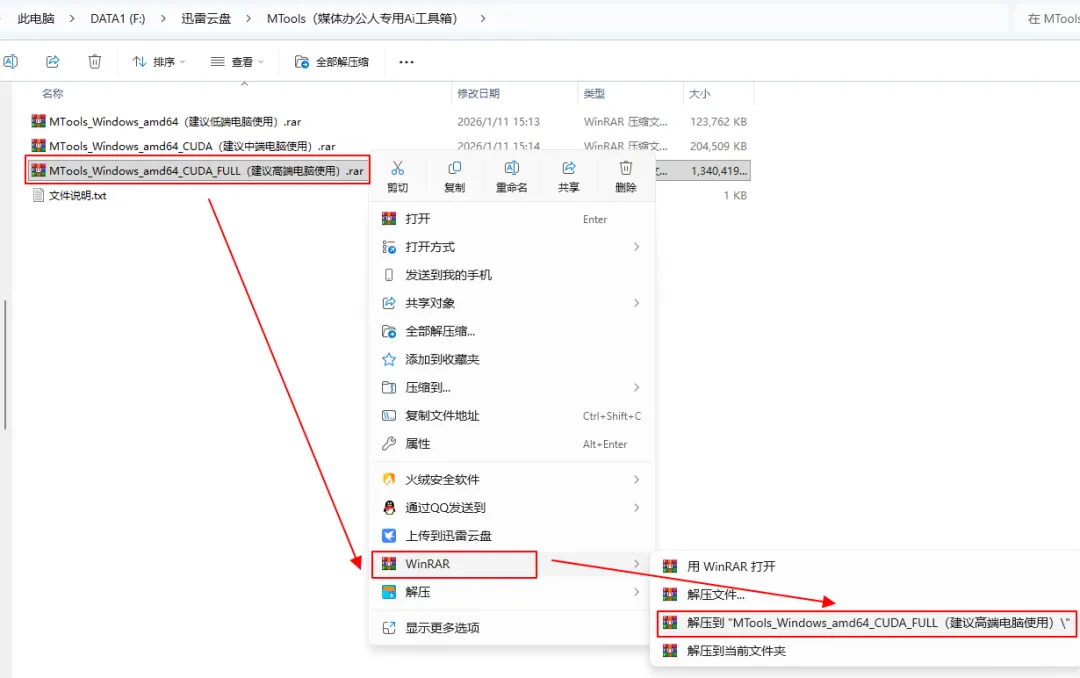
Task: Click the star icon for 添加到收藏夹
Action: (x=389, y=360)
